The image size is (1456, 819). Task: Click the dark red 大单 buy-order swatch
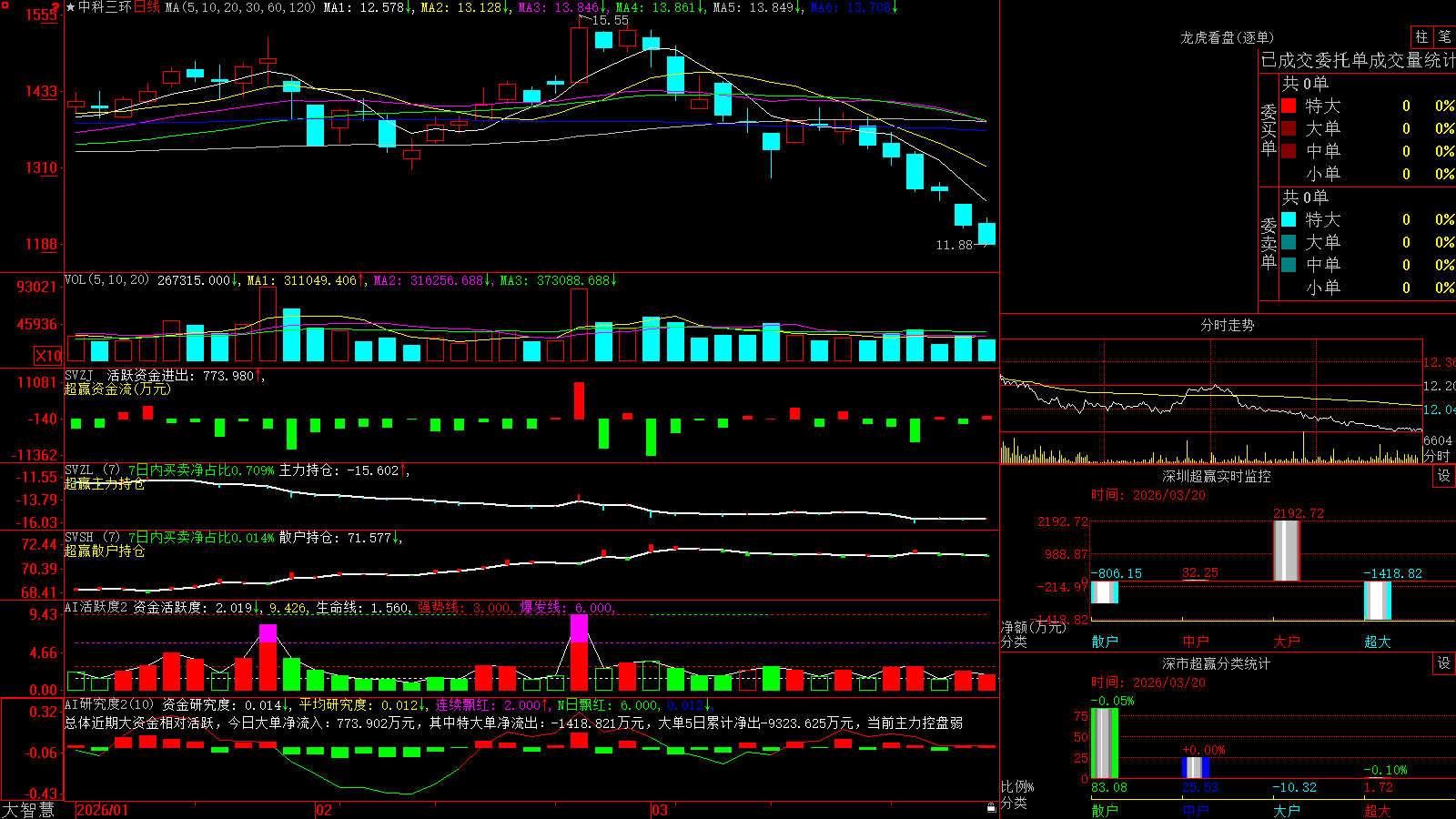[x=1289, y=128]
